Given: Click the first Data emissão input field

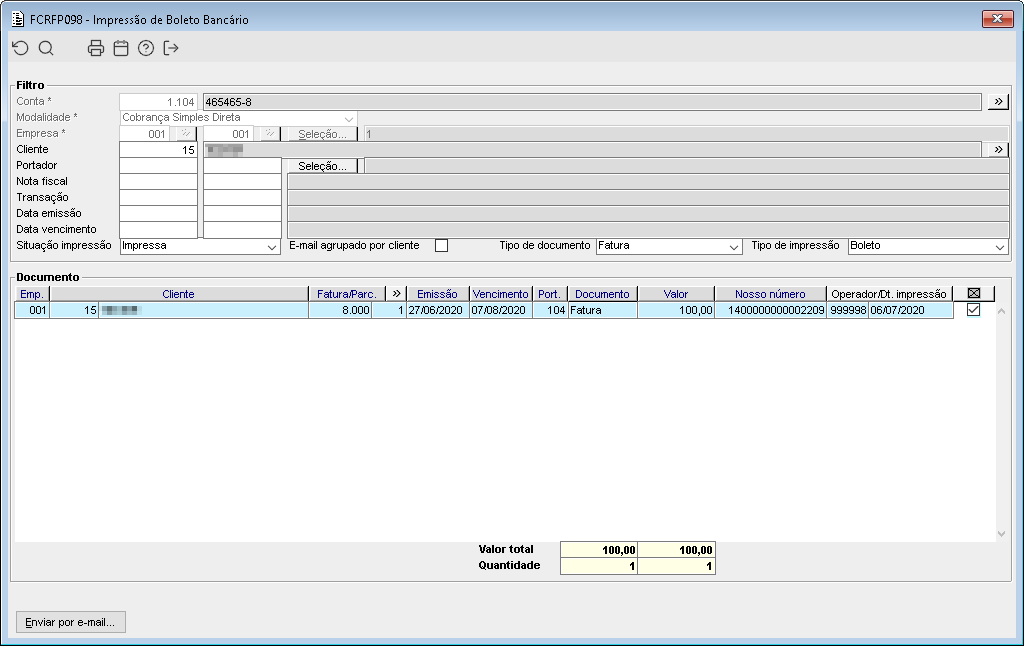Looking at the screenshot, I should click(x=158, y=214).
